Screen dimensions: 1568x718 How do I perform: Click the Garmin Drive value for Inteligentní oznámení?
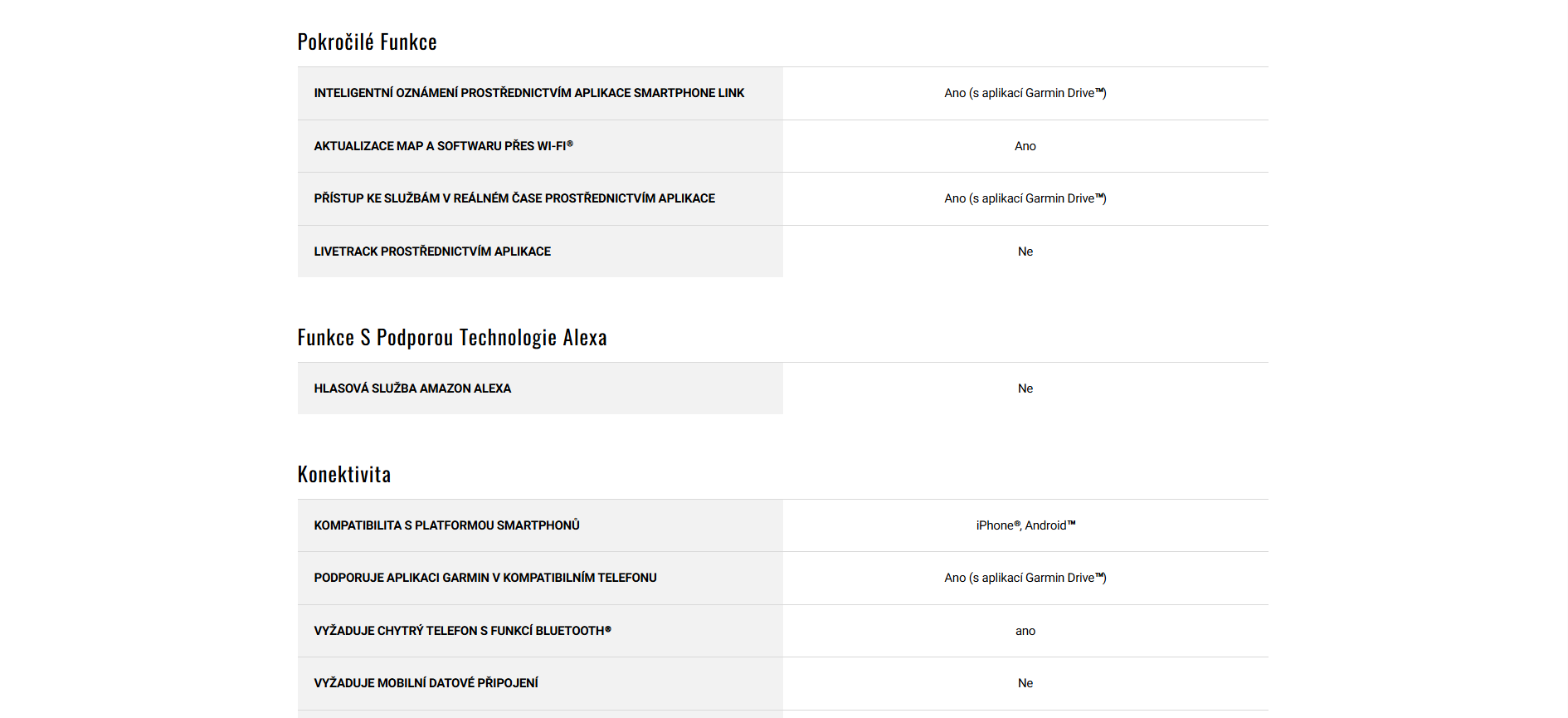click(x=1025, y=93)
